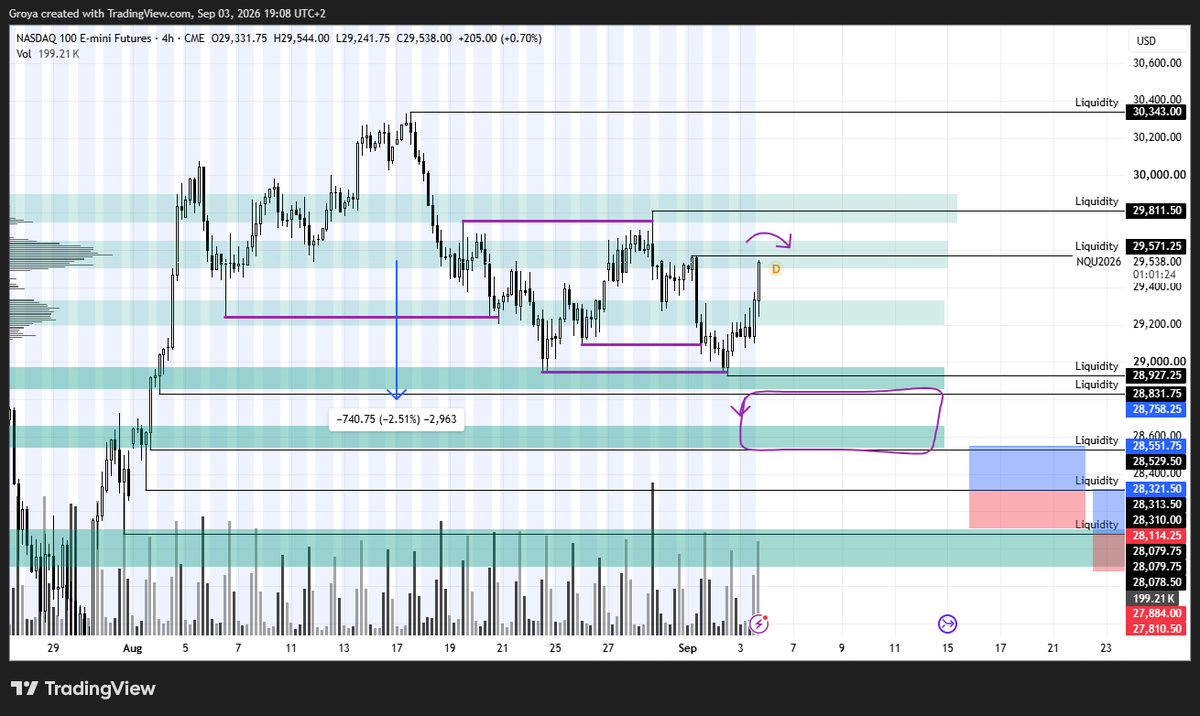Viewport: 1200px width, 716px height.
Task: Click the Liquidity label at the 28,927.25 line
Action: 1097,367
